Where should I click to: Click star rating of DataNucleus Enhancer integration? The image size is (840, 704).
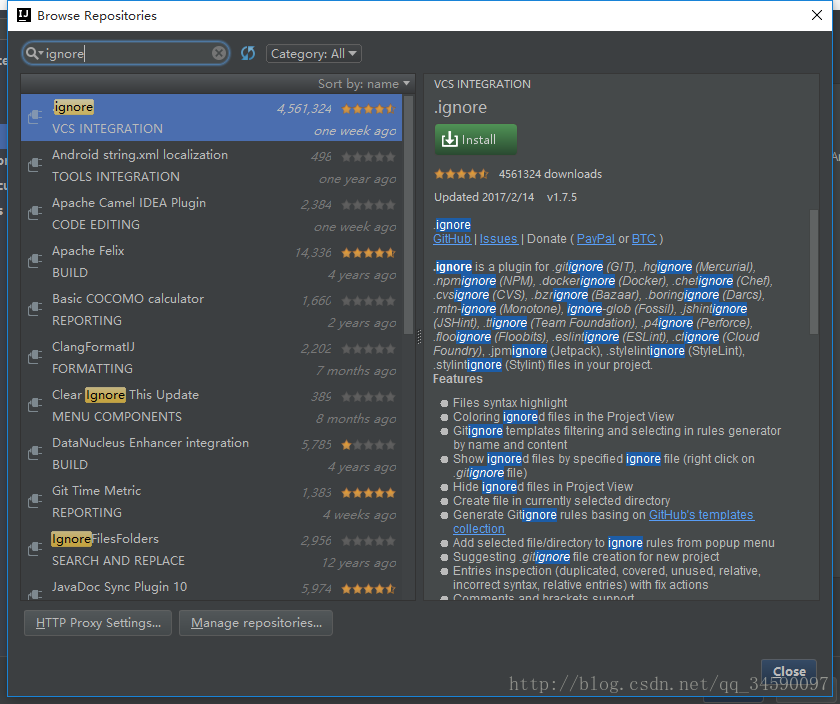point(369,445)
